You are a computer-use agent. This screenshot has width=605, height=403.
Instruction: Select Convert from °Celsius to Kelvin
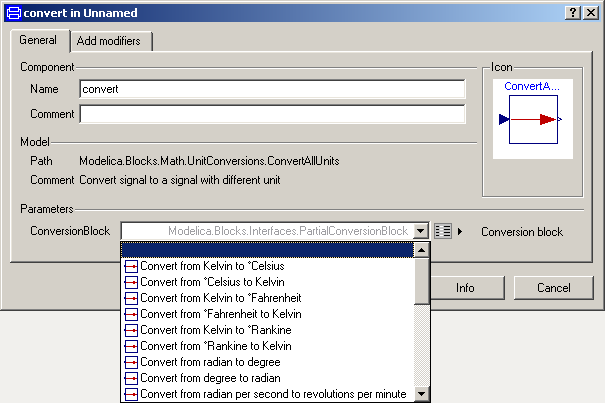click(211, 282)
